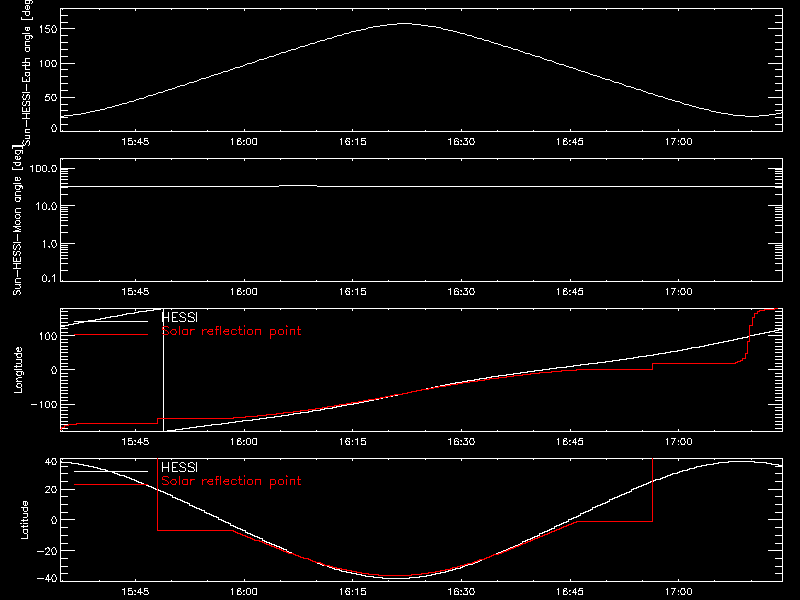Click the 40 tick on Latitude axis
The height and width of the screenshot is (600, 800).
[51, 462]
